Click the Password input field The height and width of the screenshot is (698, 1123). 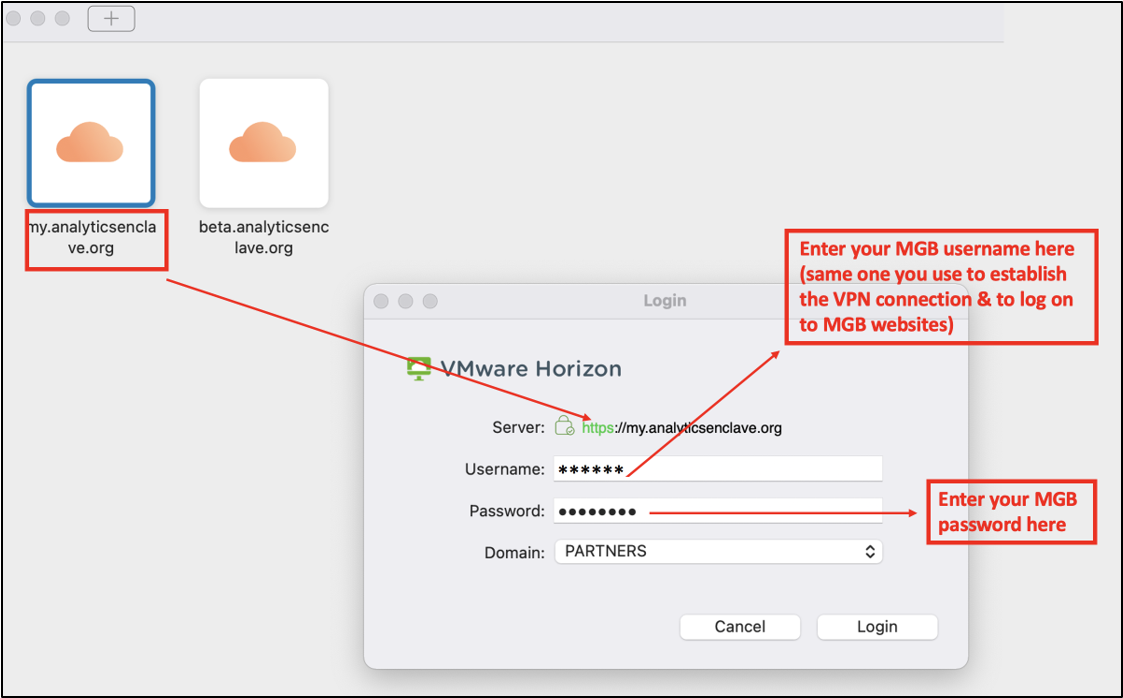point(718,511)
